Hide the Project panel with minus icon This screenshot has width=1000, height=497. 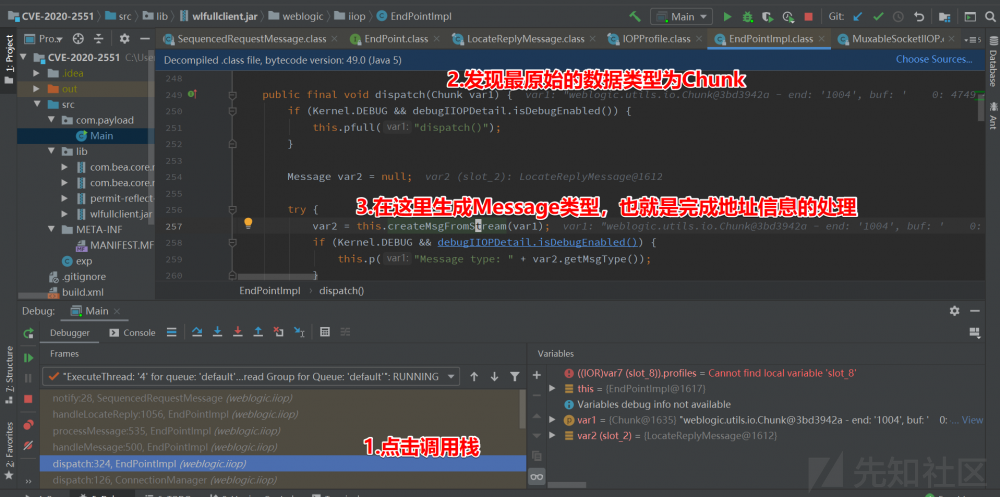pos(145,39)
